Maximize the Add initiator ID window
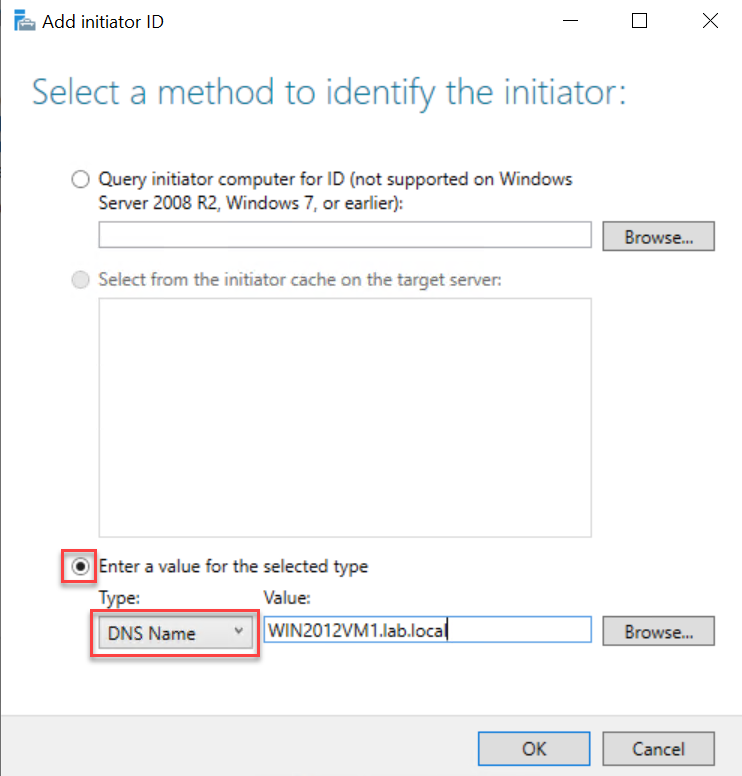The width and height of the screenshot is (742, 776). coord(639,21)
